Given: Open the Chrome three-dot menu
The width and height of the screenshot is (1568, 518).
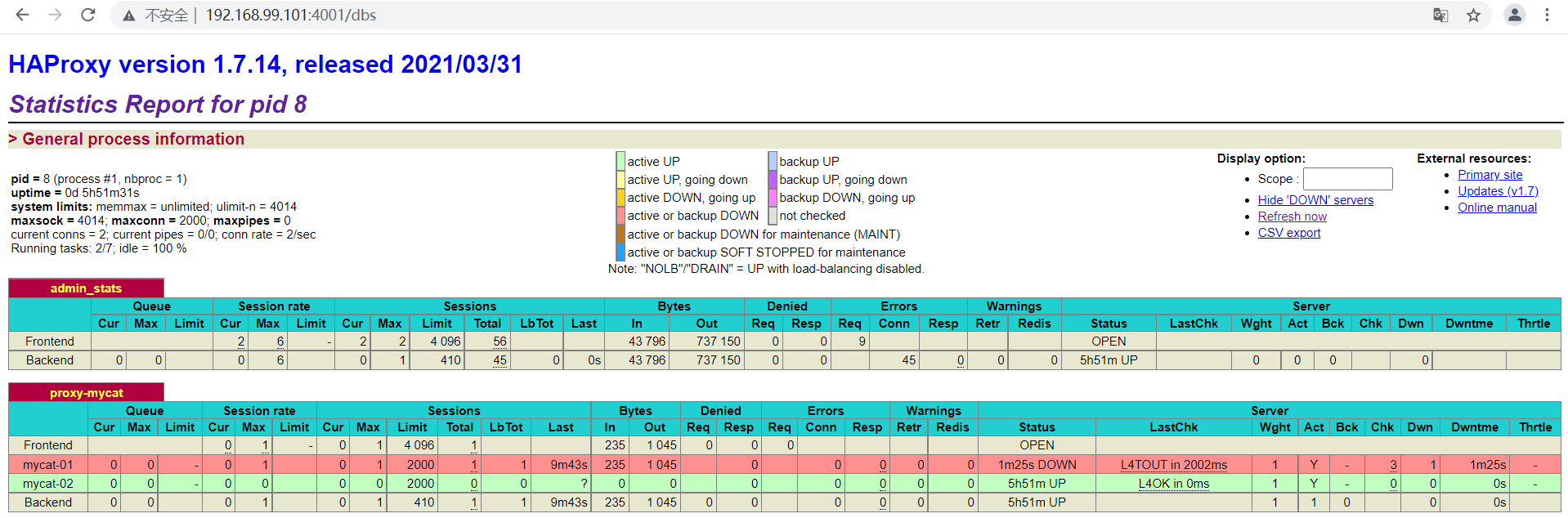Looking at the screenshot, I should (x=1547, y=15).
